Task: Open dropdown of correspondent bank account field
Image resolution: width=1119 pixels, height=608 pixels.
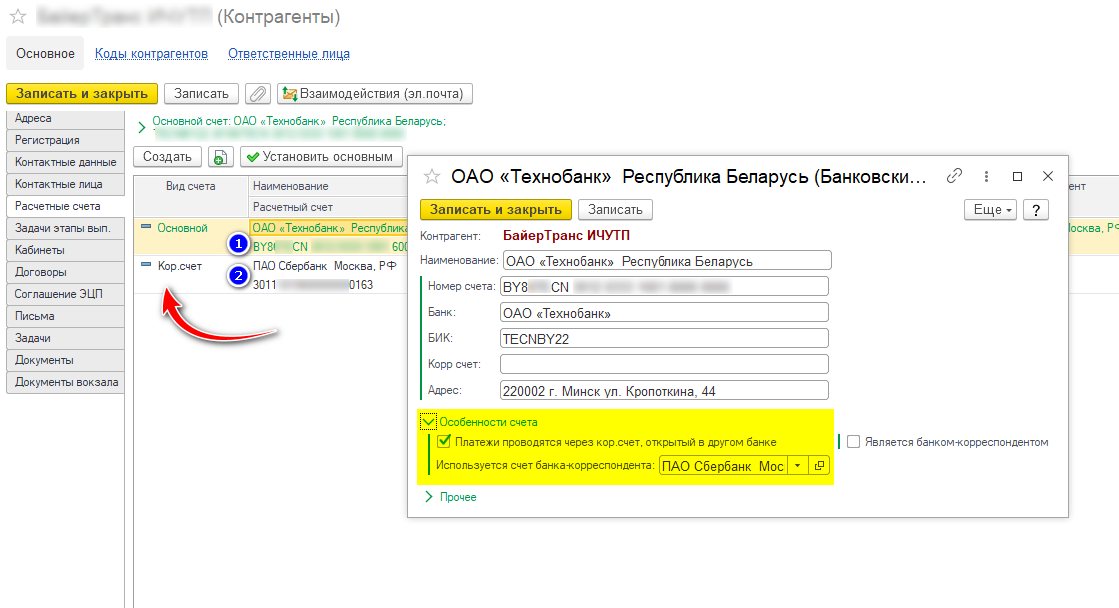Action: pyautogui.click(x=797, y=466)
